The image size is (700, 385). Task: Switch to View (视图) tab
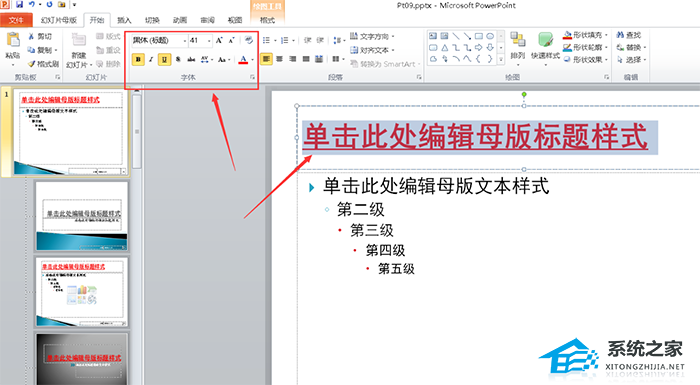coord(235,20)
